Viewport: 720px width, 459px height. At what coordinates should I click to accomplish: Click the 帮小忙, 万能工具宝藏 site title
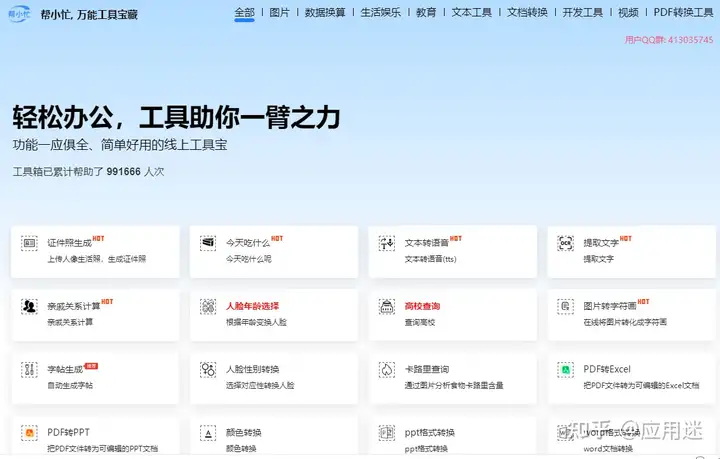[x=89, y=15]
